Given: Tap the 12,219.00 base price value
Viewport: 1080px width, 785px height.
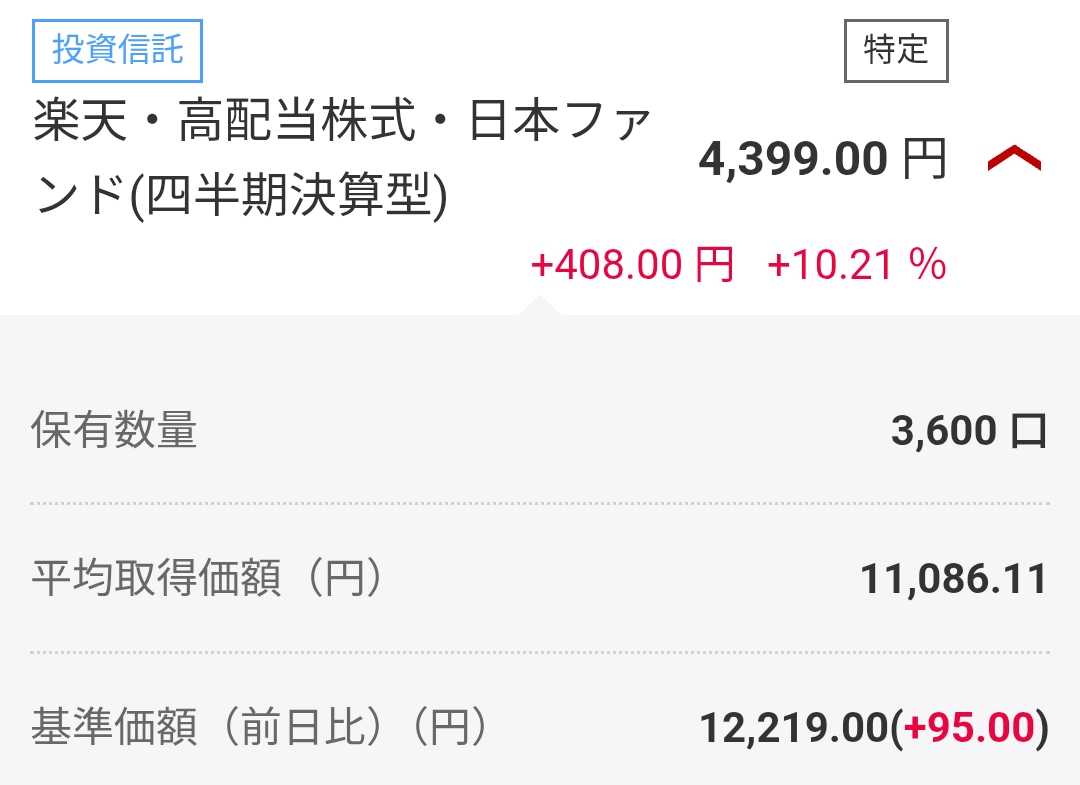Looking at the screenshot, I should point(793,729).
